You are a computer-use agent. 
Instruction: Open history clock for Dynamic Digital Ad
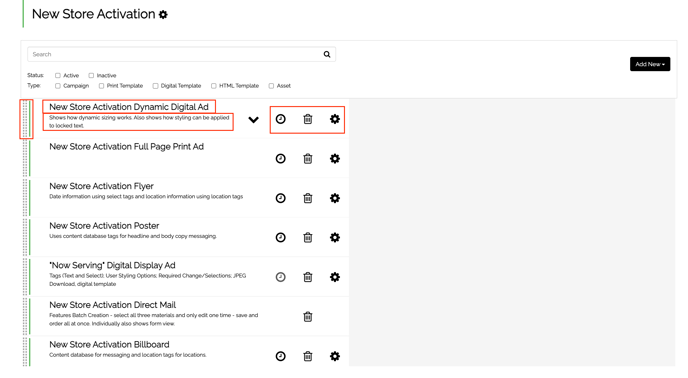tap(280, 119)
